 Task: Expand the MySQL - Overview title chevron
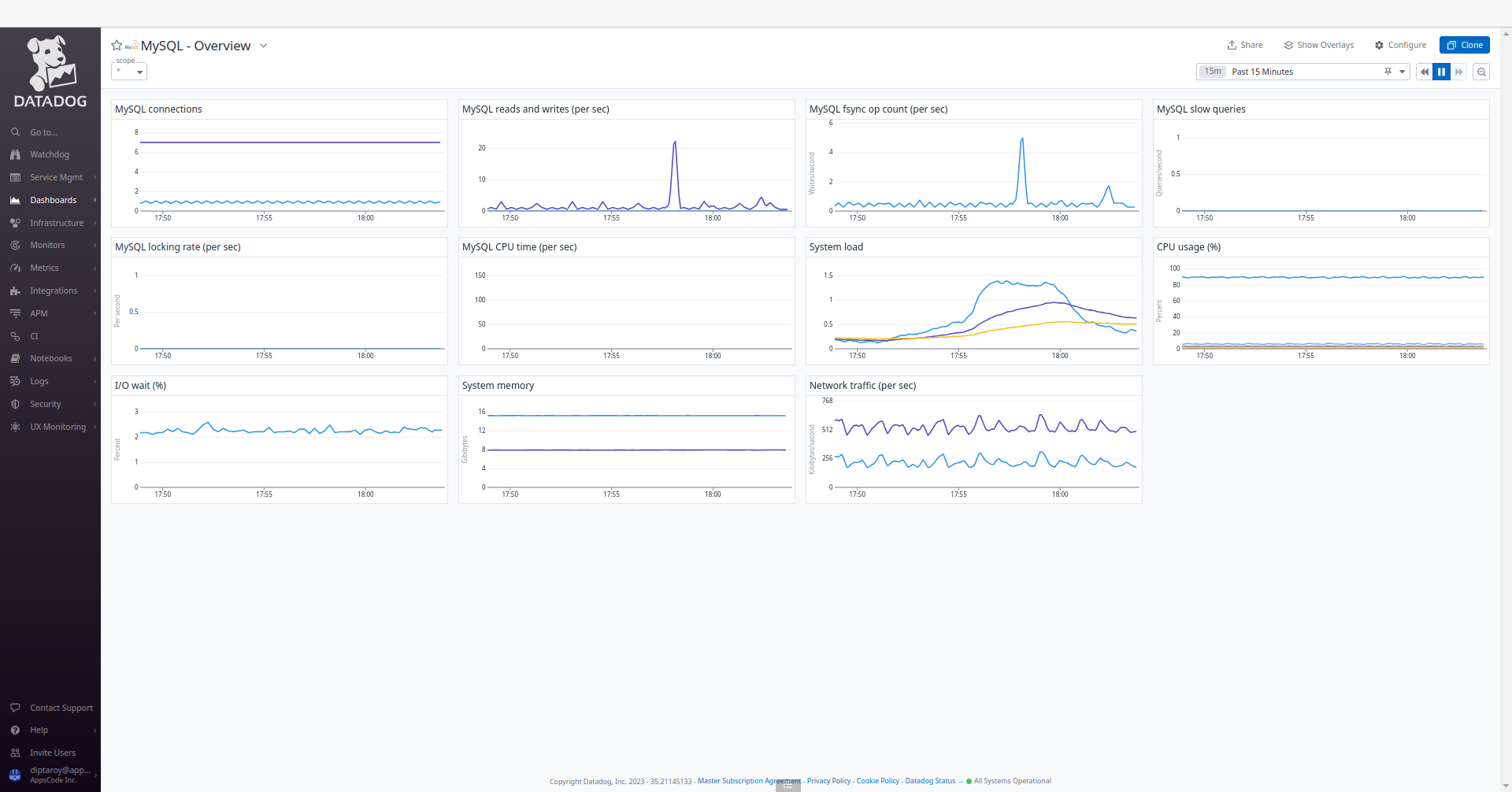click(263, 46)
